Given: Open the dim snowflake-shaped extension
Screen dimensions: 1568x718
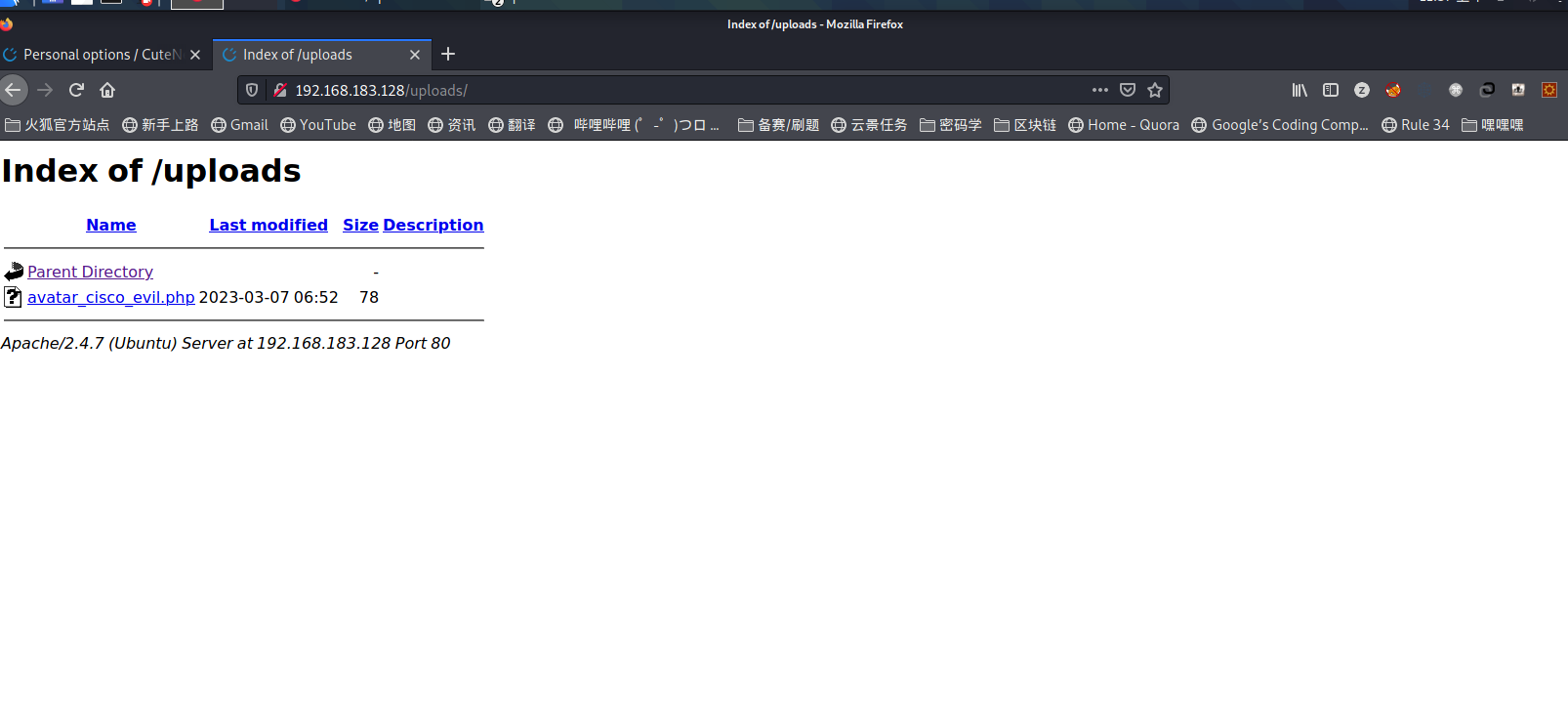Looking at the screenshot, I should point(1424,90).
